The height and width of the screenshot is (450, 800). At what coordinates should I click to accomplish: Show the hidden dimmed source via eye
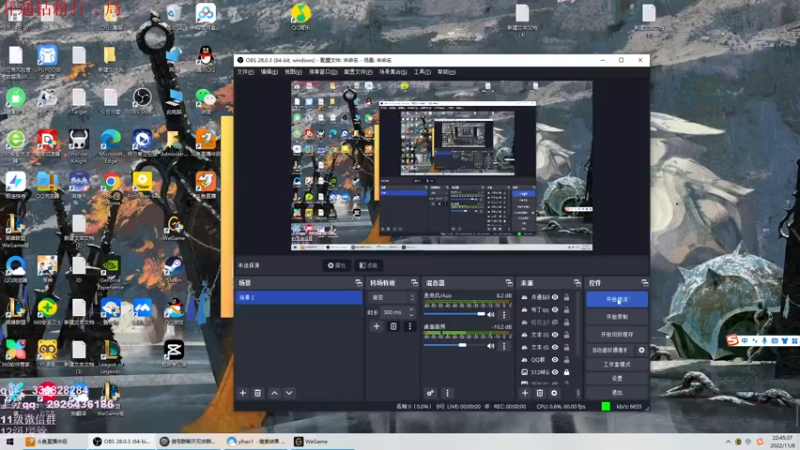tap(555, 322)
